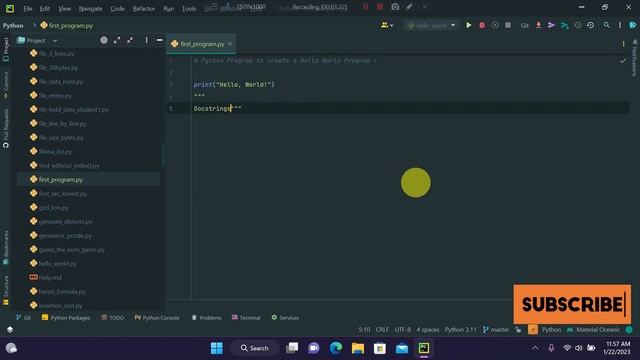The image size is (640, 360).
Task: Select Help.md in the project tree
Action: (50, 278)
